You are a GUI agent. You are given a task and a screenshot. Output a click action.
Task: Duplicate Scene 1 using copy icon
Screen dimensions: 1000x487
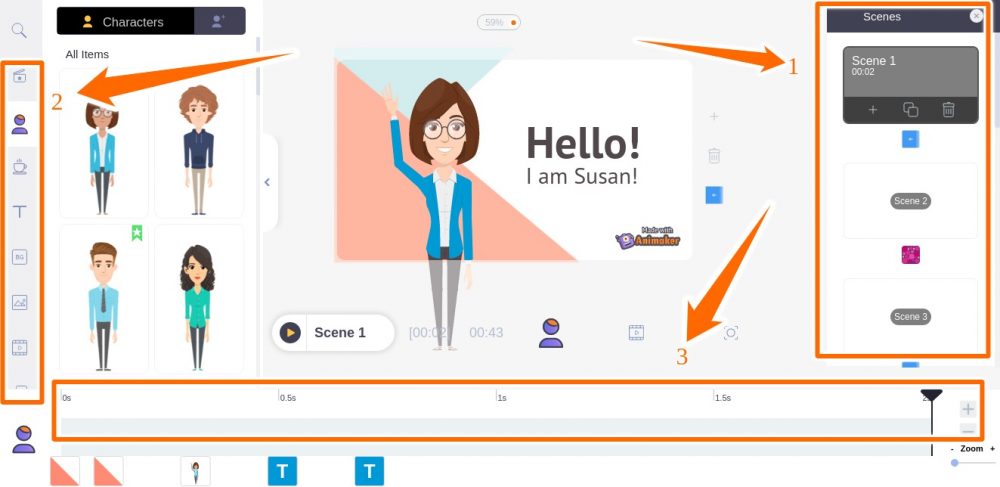point(910,110)
